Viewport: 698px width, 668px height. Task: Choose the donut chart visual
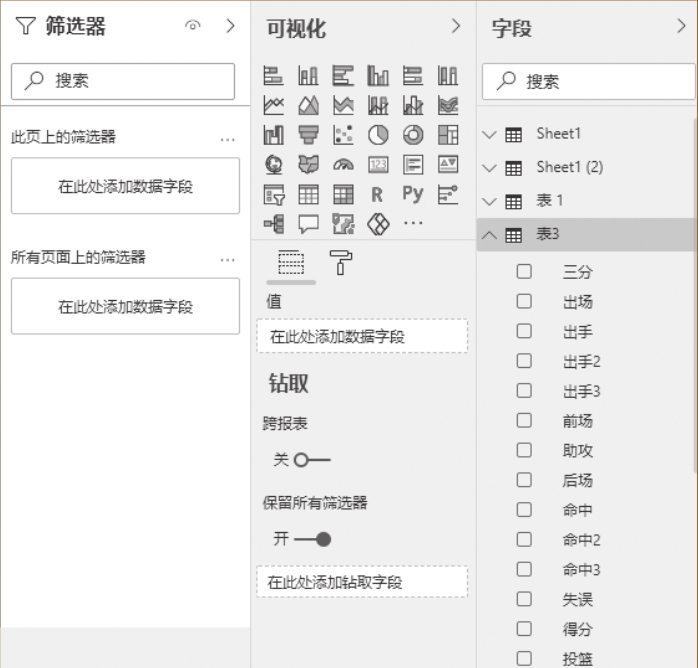413,135
